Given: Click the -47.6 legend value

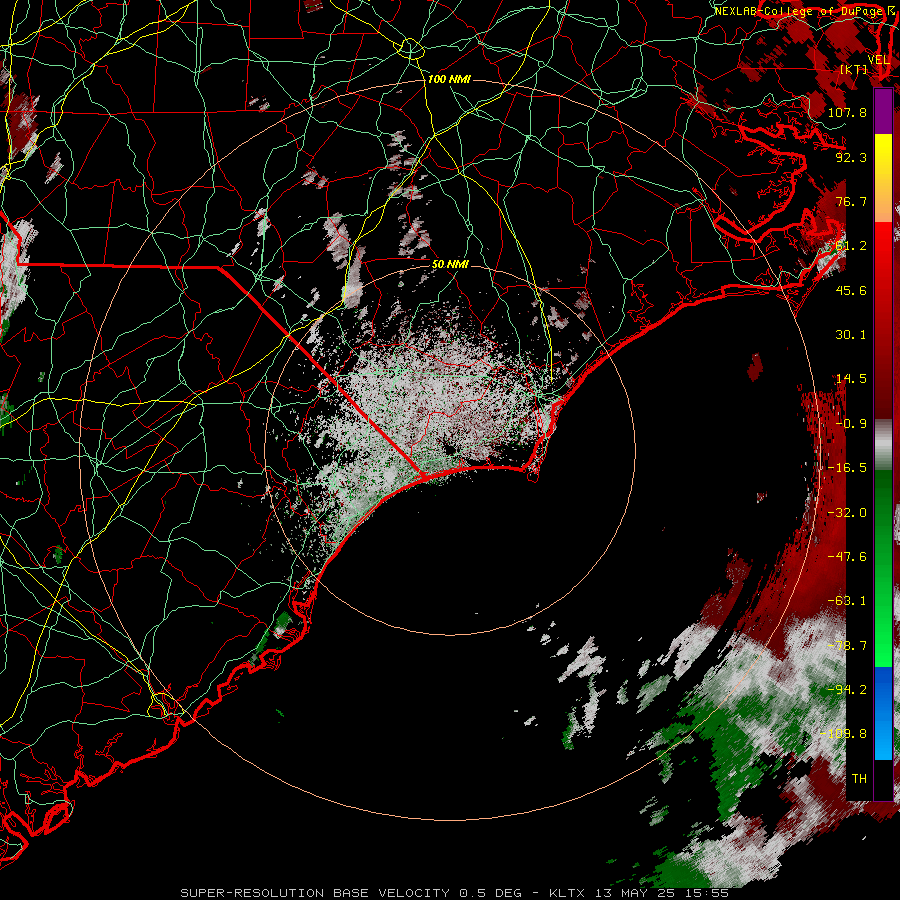Looking at the screenshot, I should click(847, 556).
